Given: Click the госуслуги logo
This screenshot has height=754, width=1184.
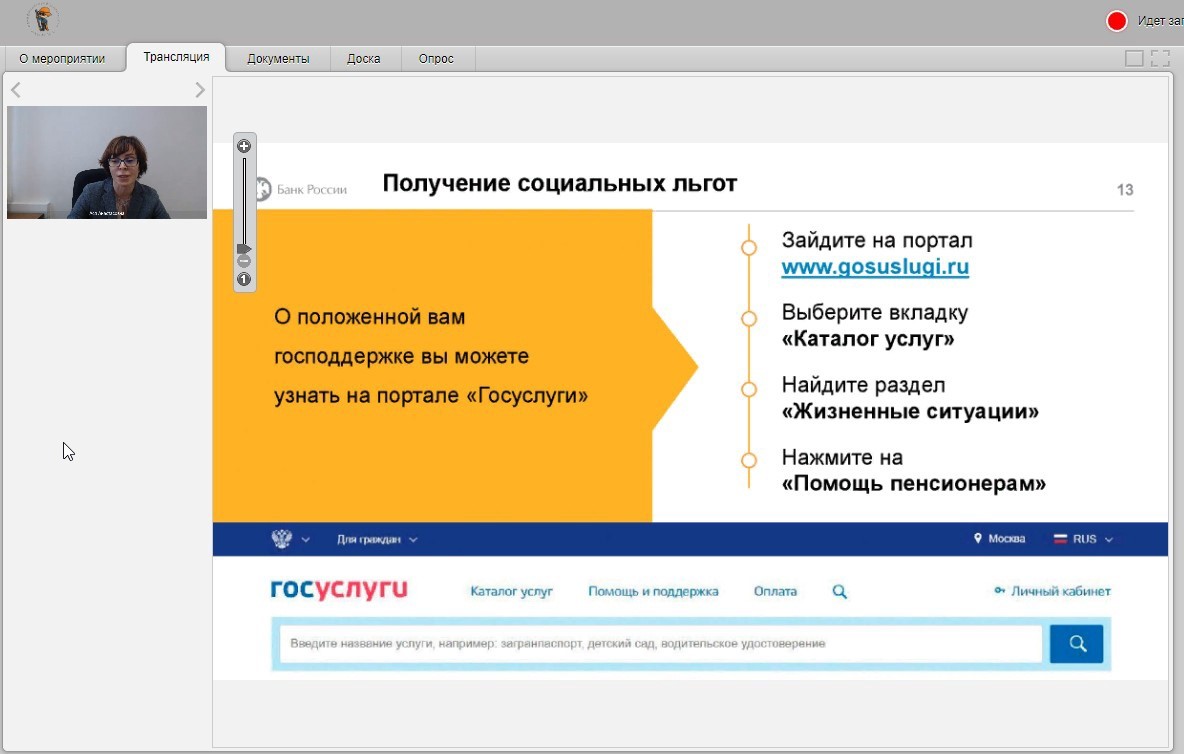Looking at the screenshot, I should click(339, 589).
